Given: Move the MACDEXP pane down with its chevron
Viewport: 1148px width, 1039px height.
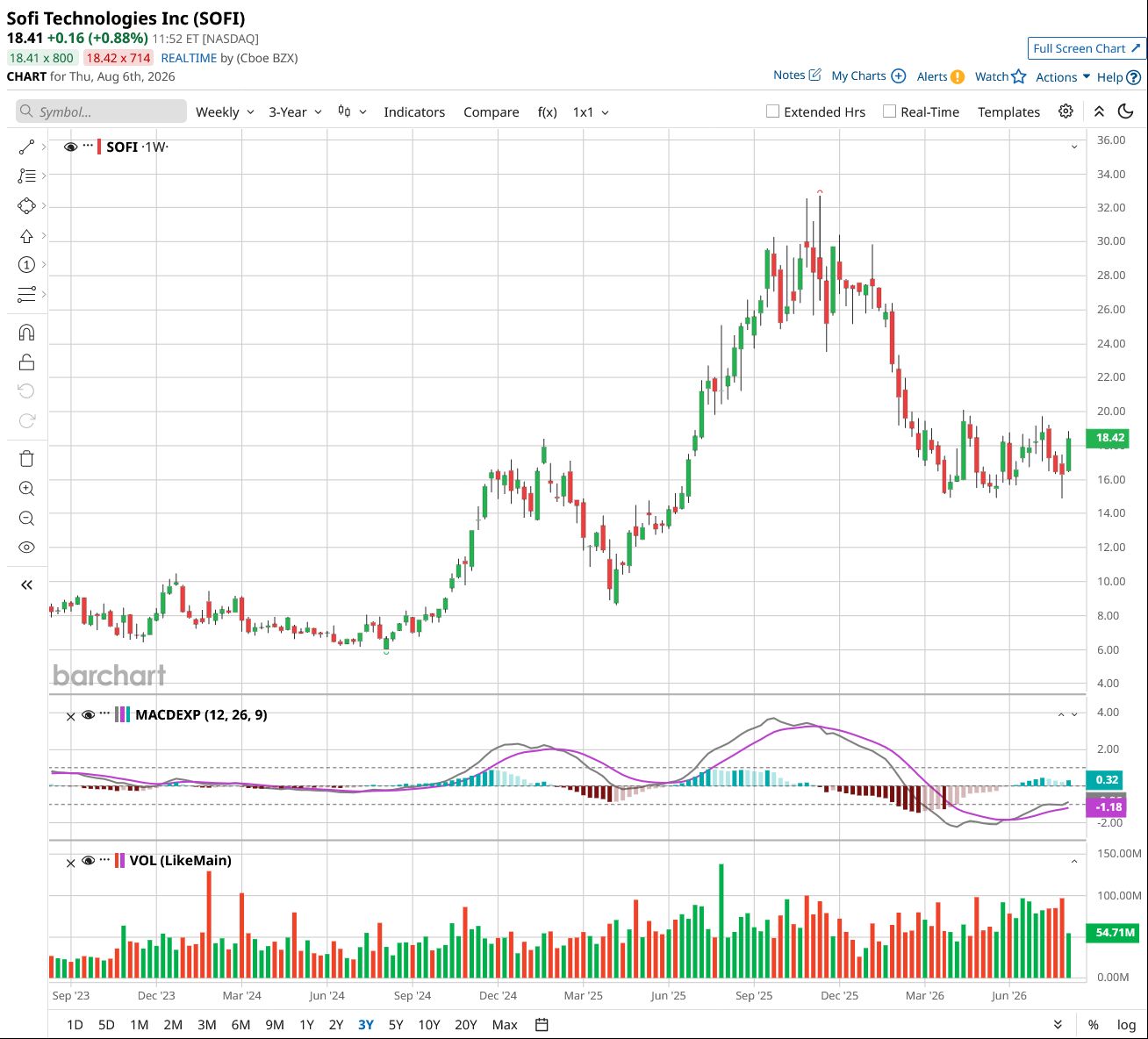Looking at the screenshot, I should tap(1074, 715).
